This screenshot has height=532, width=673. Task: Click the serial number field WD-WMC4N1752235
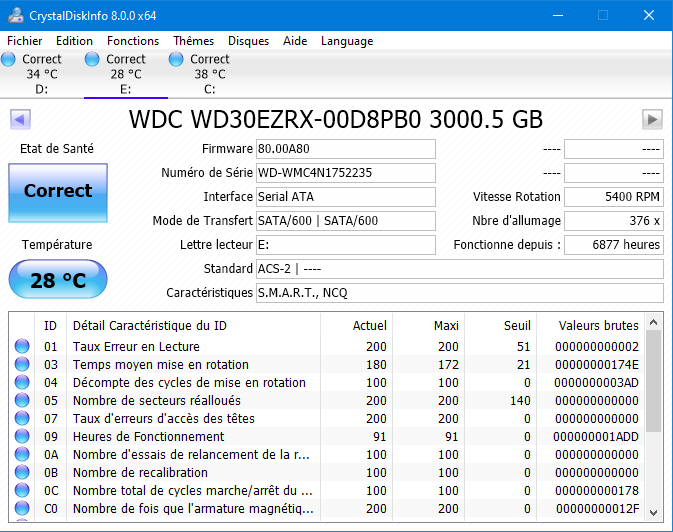click(346, 173)
